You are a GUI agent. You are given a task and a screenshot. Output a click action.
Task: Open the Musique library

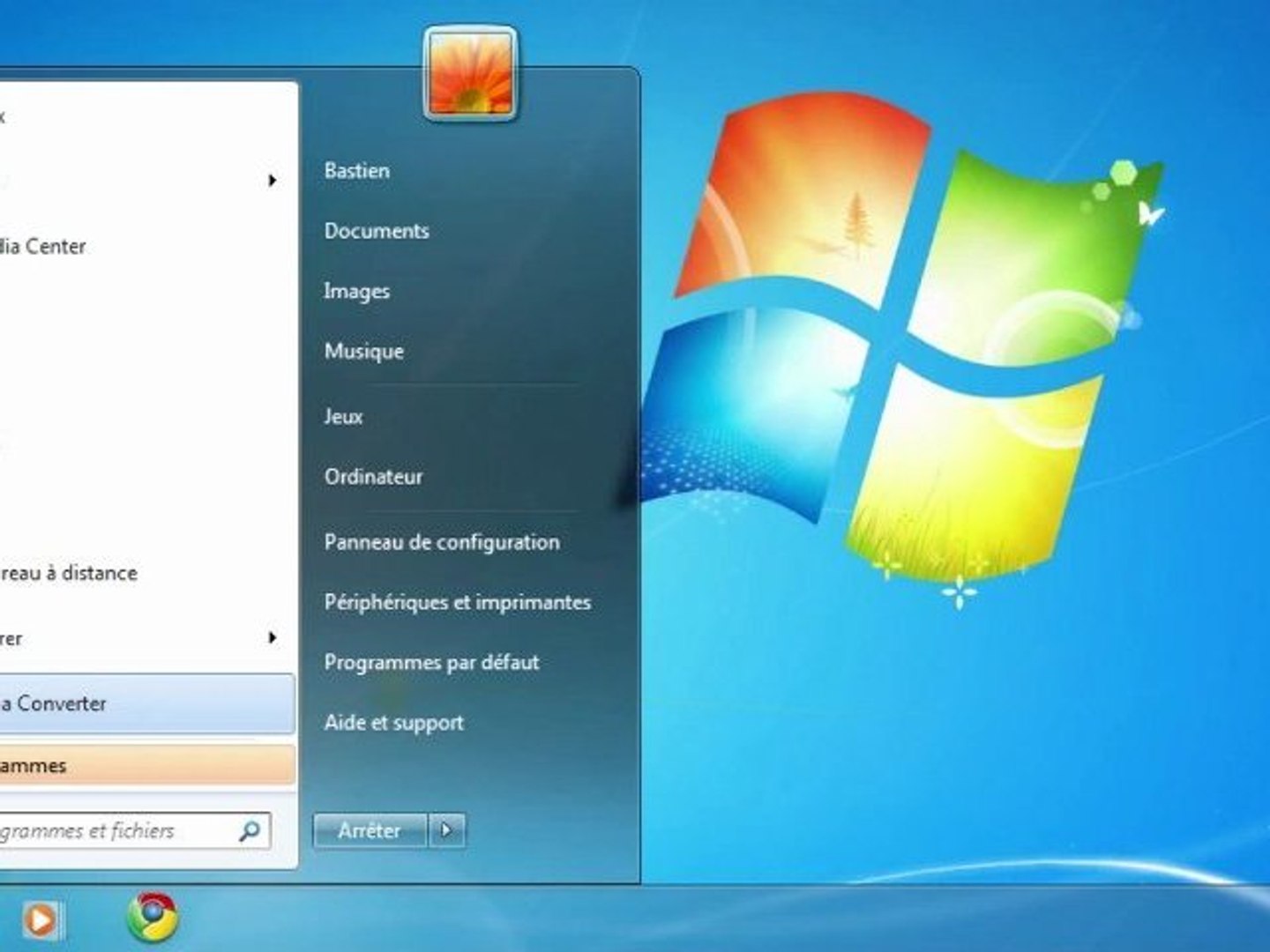pos(363,351)
